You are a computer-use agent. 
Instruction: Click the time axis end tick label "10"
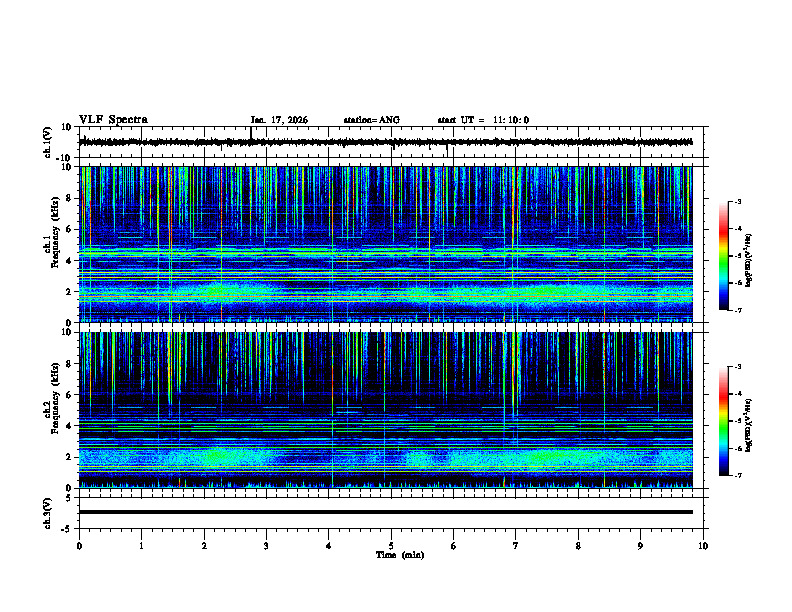coord(703,546)
